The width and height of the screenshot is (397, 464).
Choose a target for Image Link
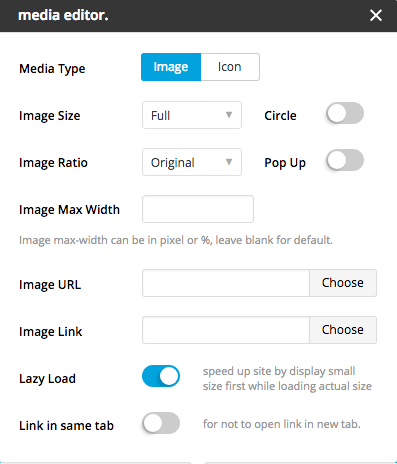point(343,330)
